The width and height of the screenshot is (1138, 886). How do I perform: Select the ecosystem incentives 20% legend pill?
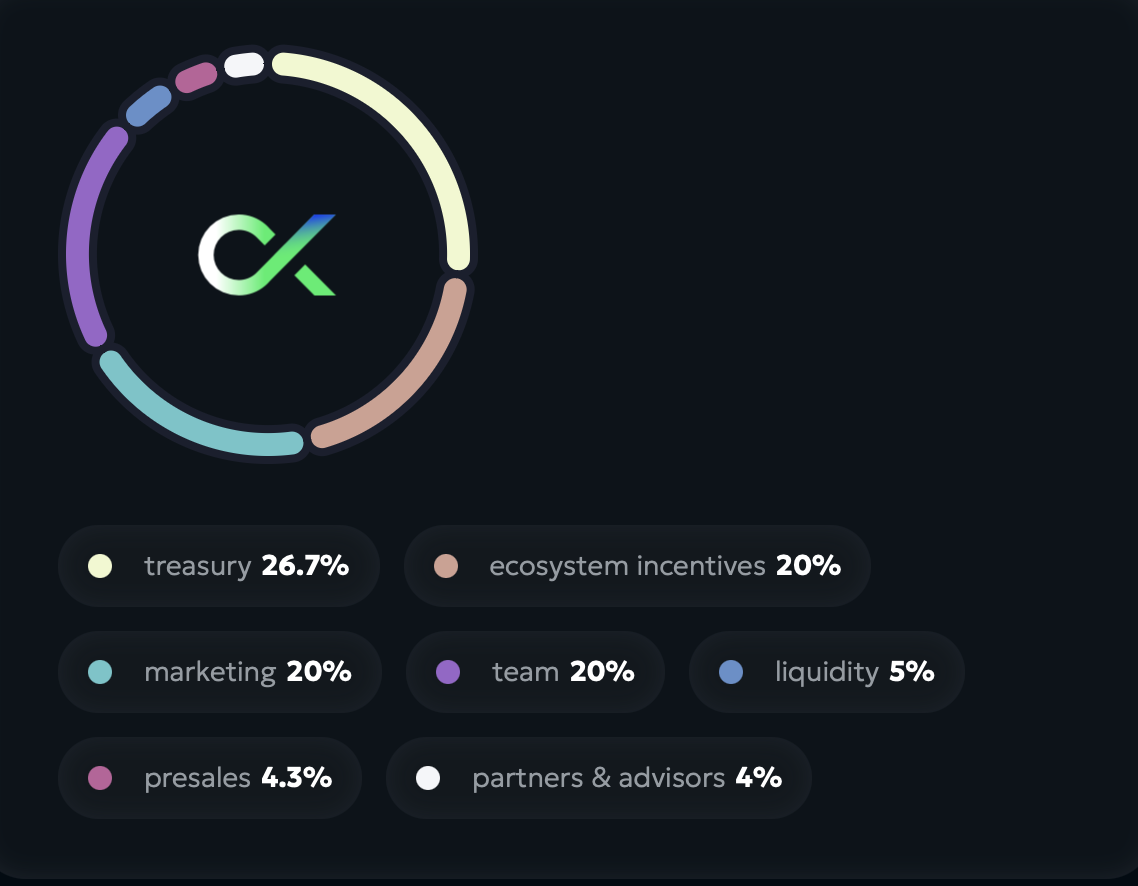point(637,566)
